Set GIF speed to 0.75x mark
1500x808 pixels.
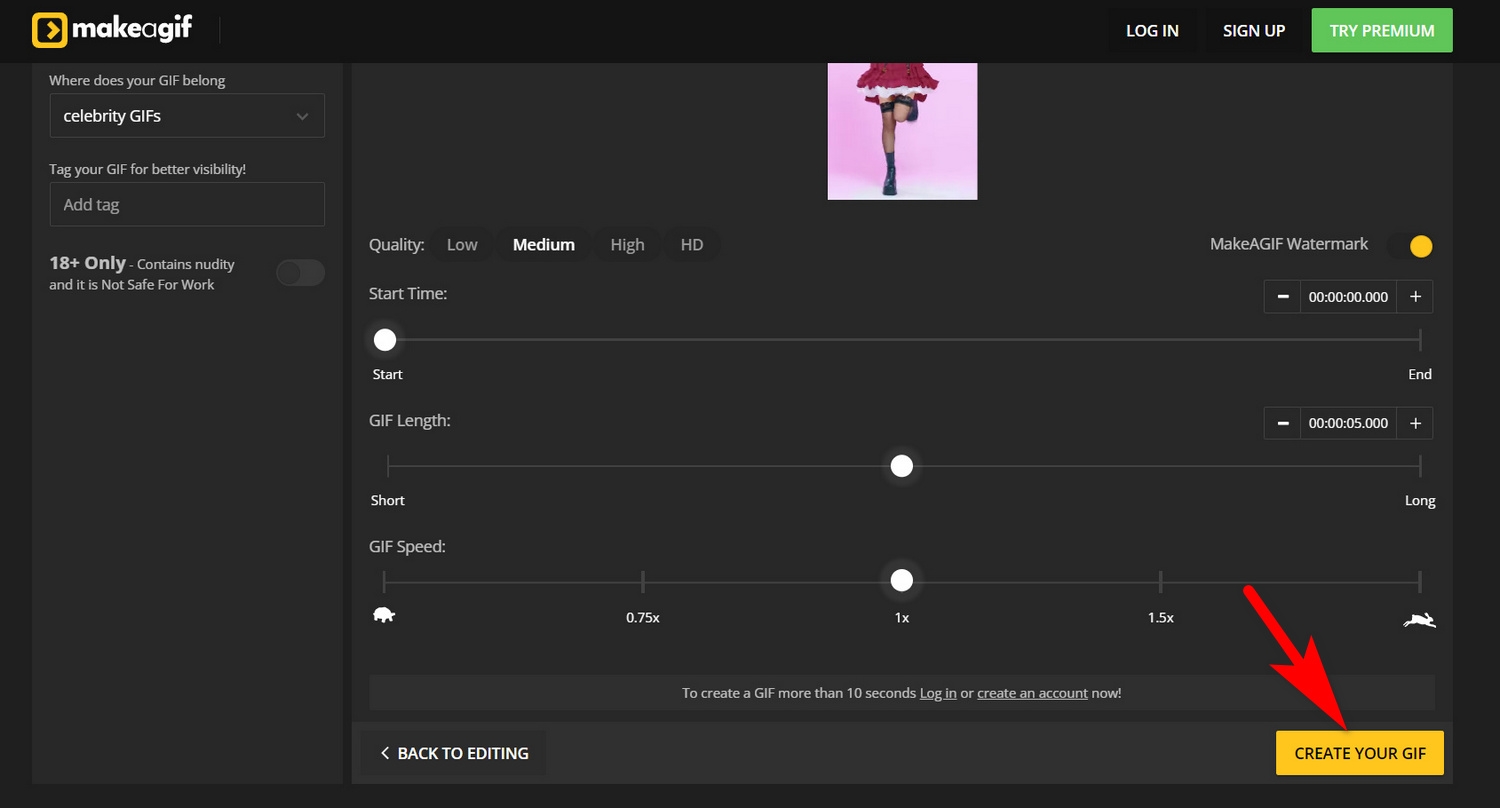[643, 581]
